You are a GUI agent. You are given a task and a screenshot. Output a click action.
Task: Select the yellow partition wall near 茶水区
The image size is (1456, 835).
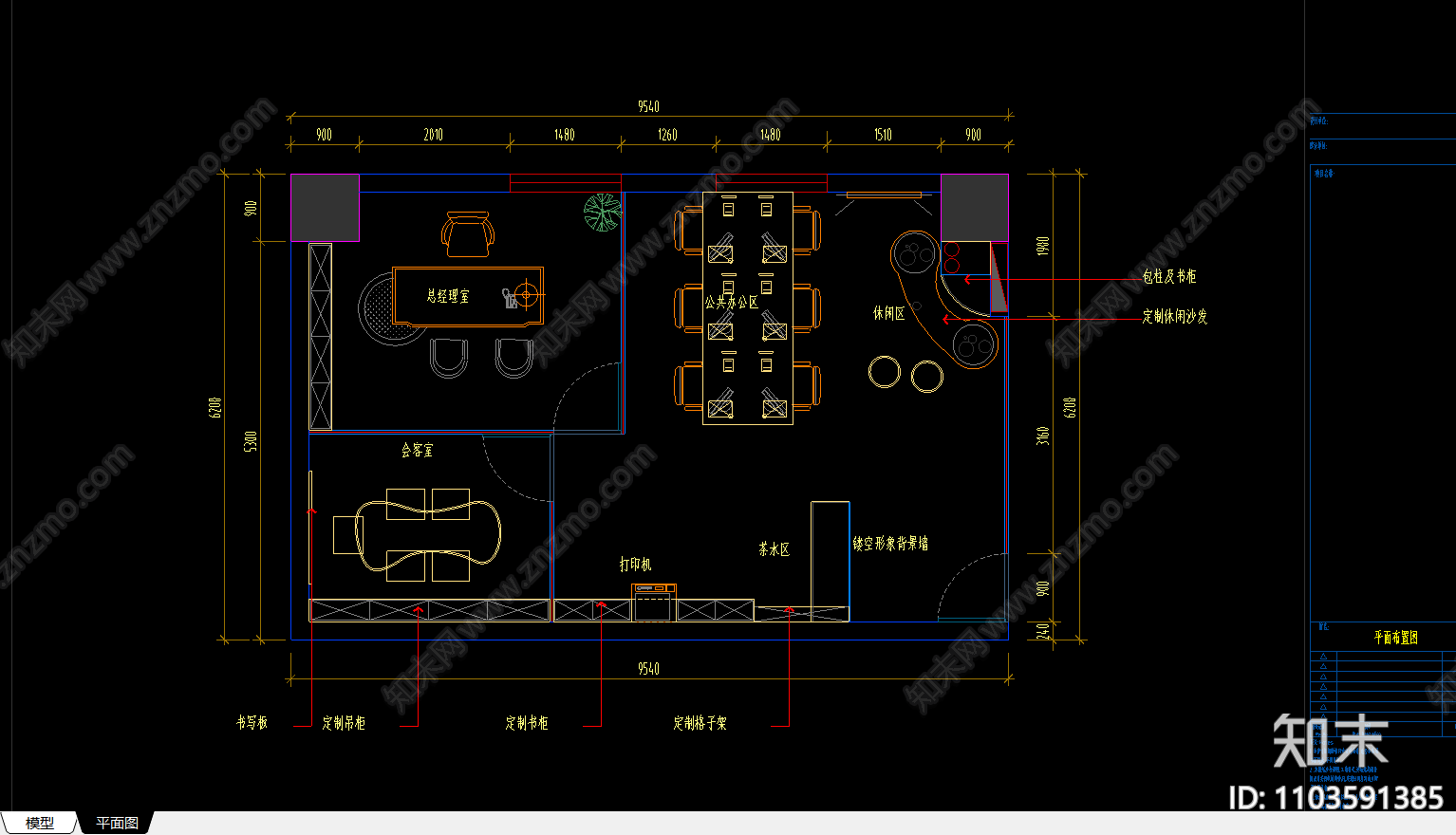(830, 561)
